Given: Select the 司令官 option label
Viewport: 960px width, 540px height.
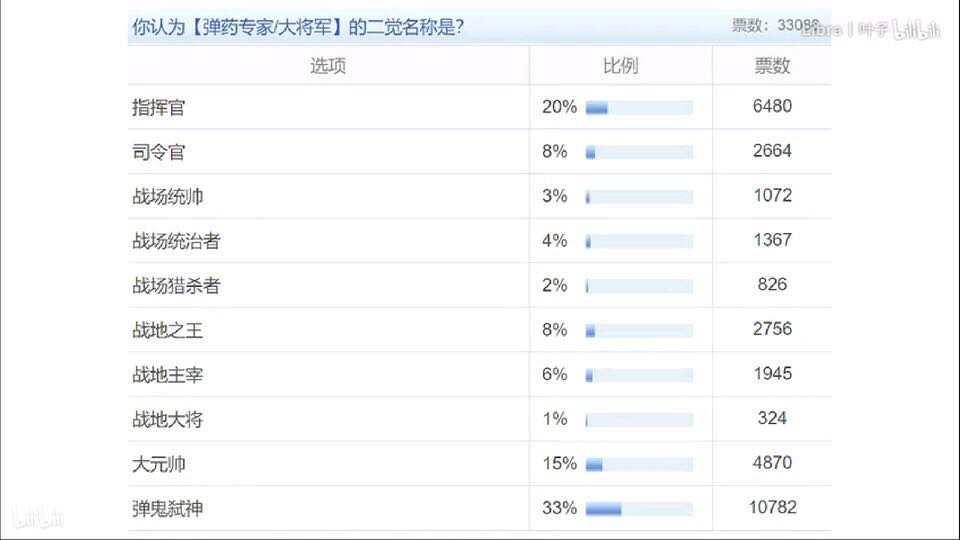Looking at the screenshot, I should click(158, 152).
